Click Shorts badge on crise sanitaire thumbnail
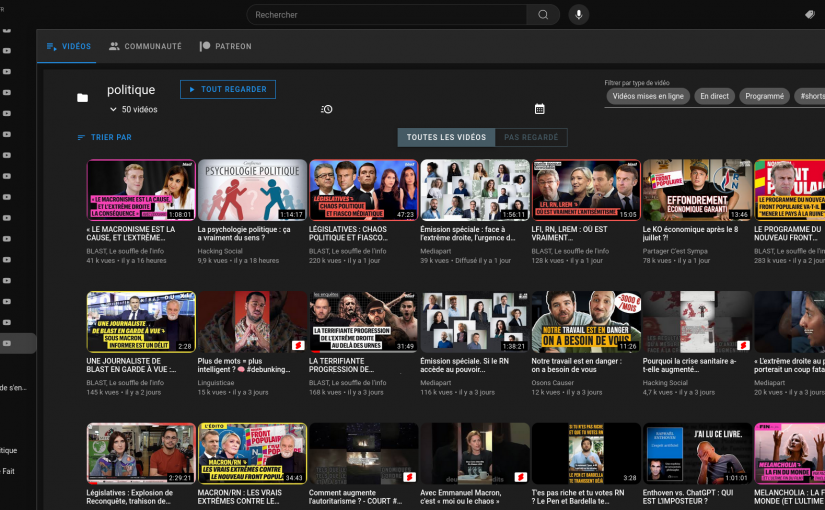 tap(743, 345)
